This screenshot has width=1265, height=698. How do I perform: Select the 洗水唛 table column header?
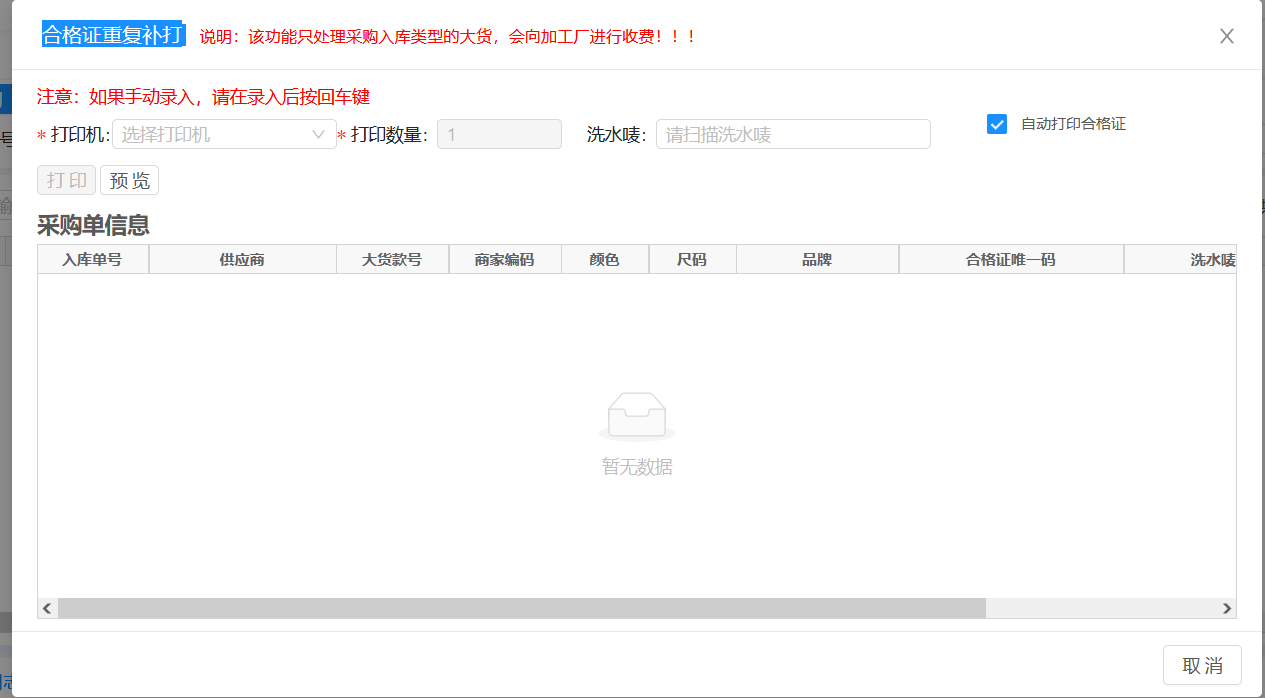[x=1212, y=260]
